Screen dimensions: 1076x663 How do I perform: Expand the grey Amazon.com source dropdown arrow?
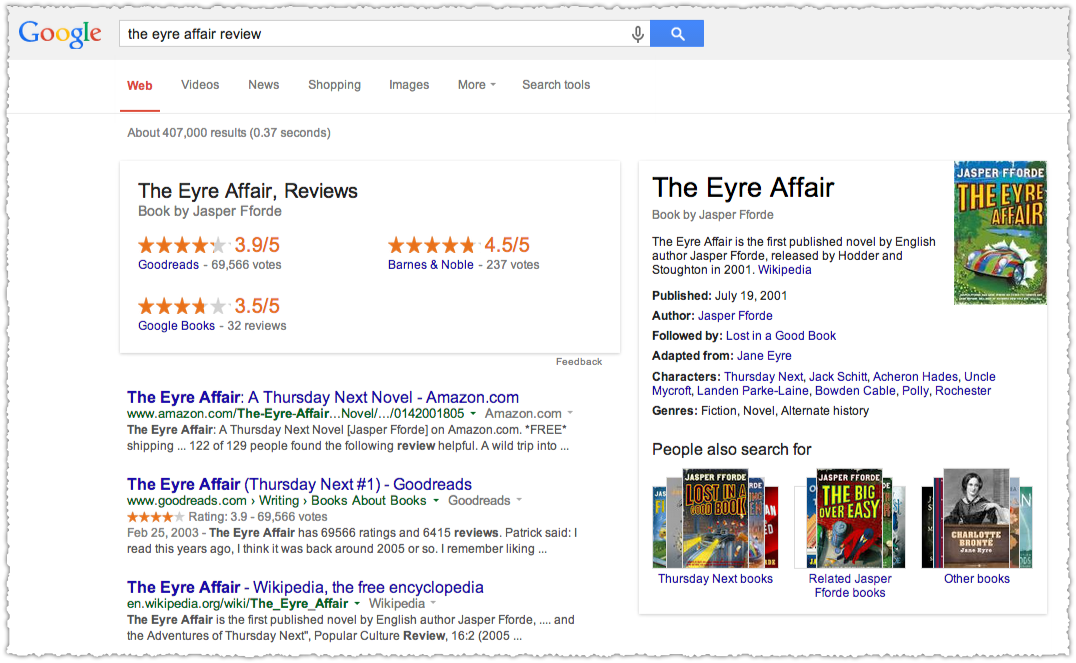(570, 414)
